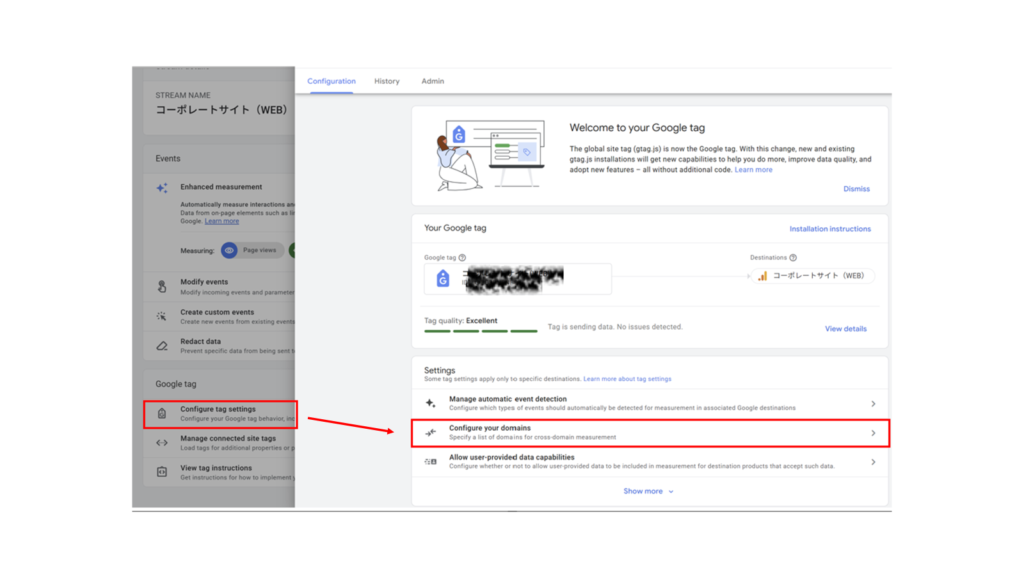The height and width of the screenshot is (576, 1024).
Task: Click the Tag quality progress bar
Action: [481, 332]
